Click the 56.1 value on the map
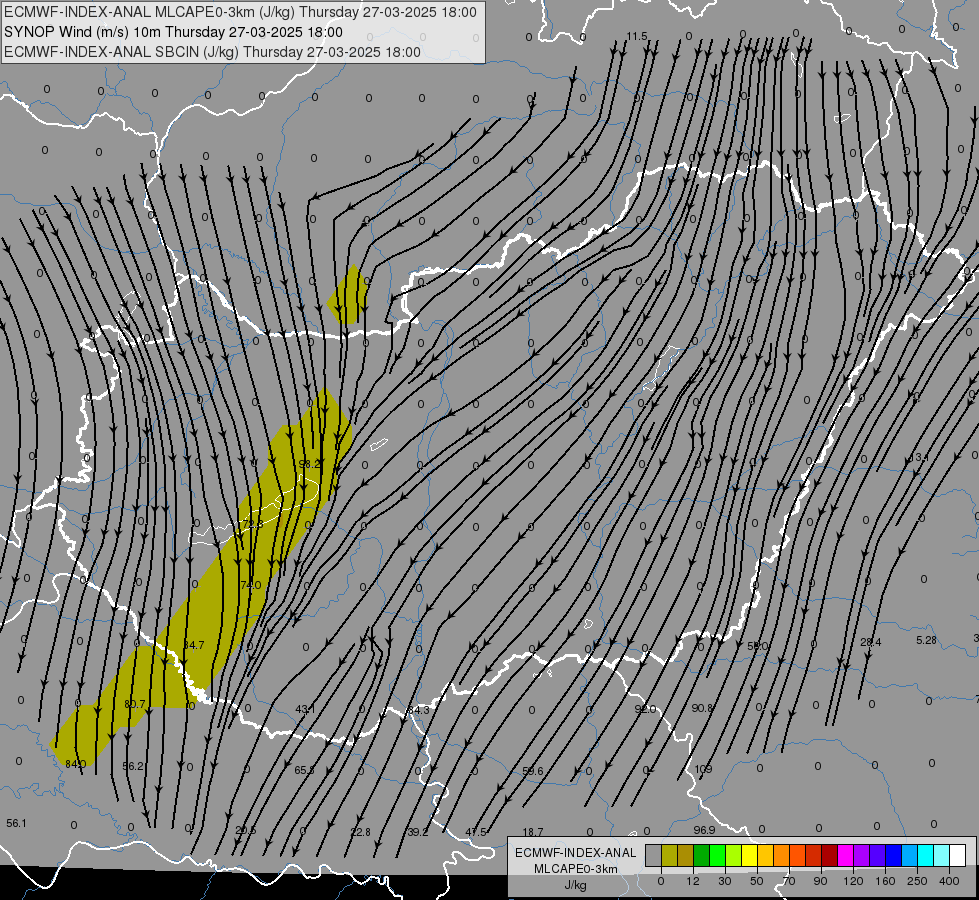The image size is (979, 900). click(x=16, y=824)
